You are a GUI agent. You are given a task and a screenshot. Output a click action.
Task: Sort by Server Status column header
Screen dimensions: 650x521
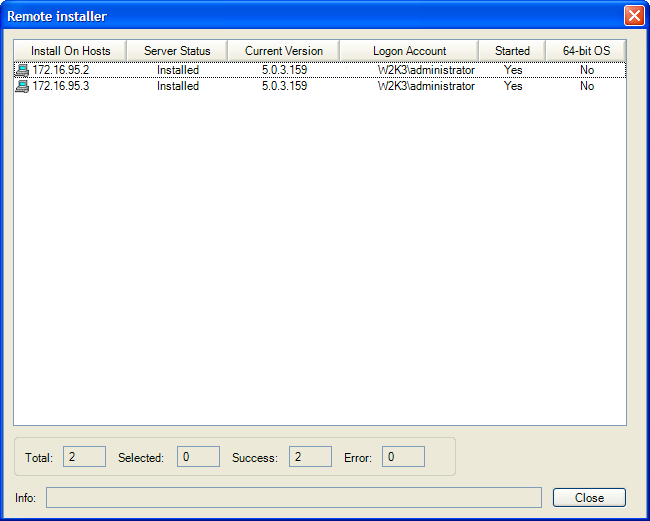(177, 51)
